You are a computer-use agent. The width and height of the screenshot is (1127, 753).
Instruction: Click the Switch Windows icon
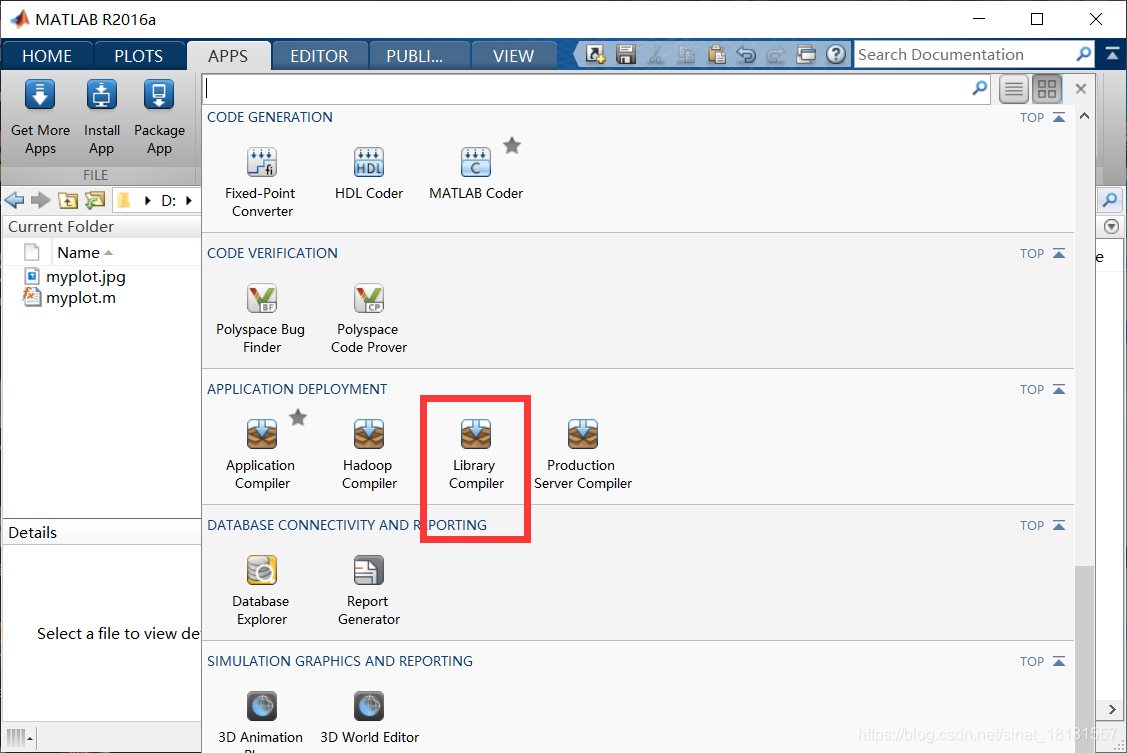tap(806, 54)
